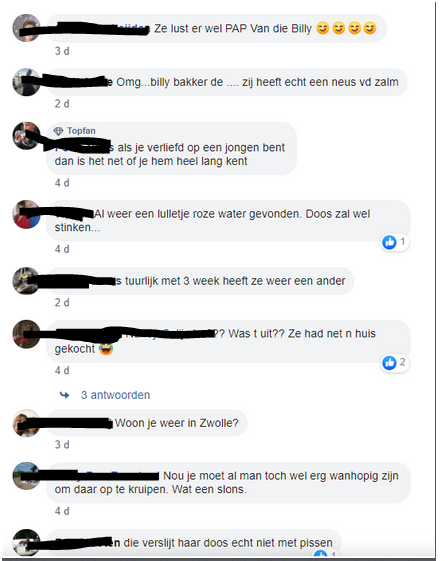Open avatar of 'Woon je weer in Zwolle' commenter

(26, 423)
